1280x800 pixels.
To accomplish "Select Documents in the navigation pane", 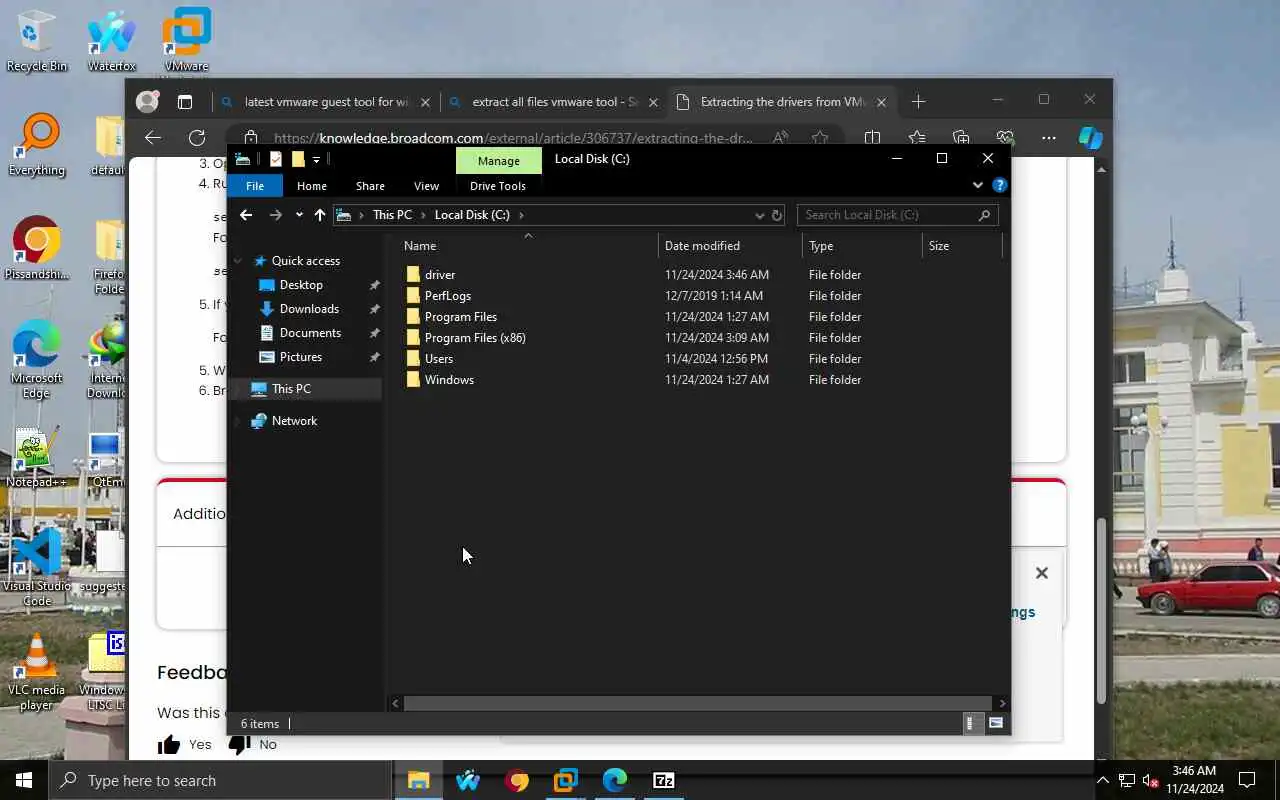I will tap(310, 333).
